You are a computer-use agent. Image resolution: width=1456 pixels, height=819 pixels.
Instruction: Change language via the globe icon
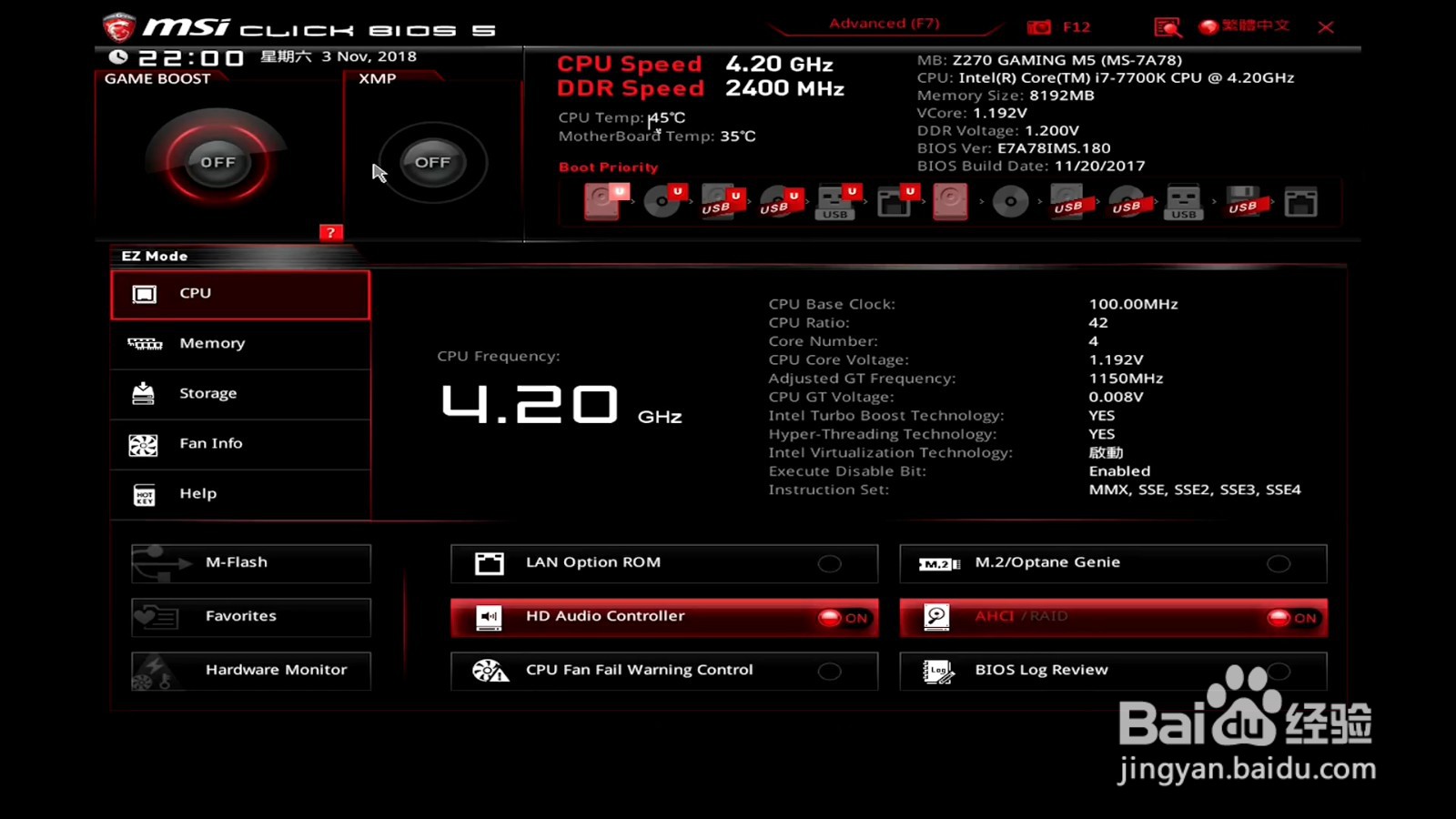click(1208, 27)
